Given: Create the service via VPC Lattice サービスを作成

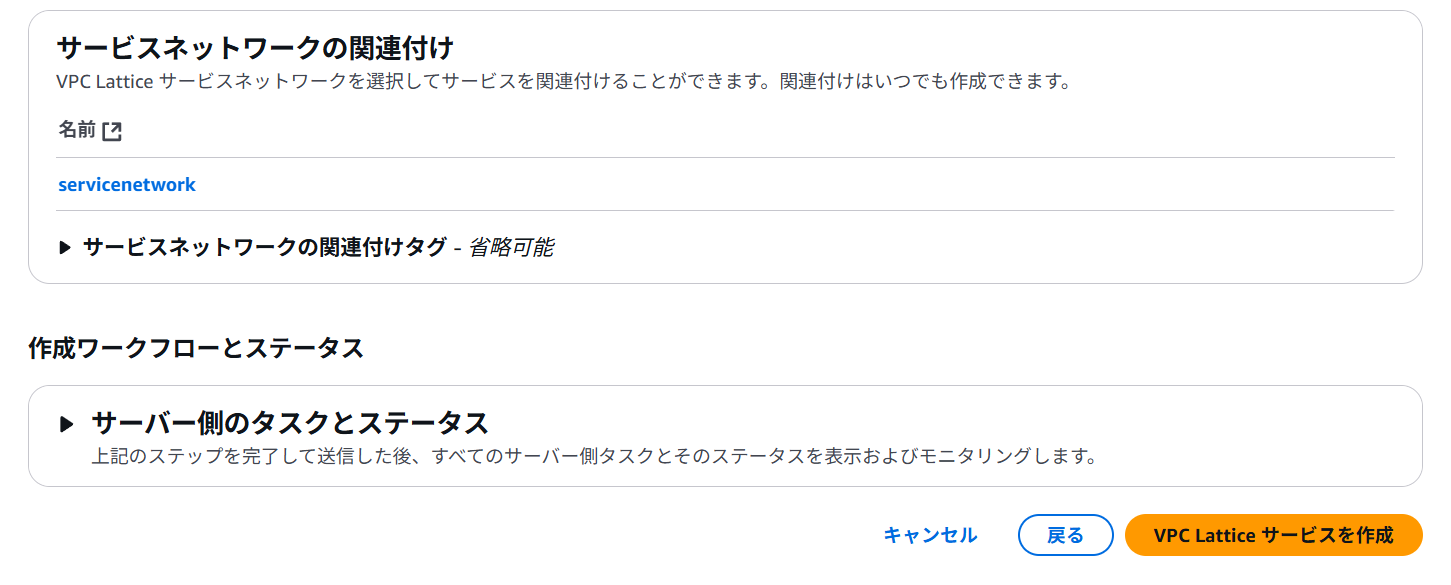Looking at the screenshot, I should pyautogui.click(x=1273, y=535).
